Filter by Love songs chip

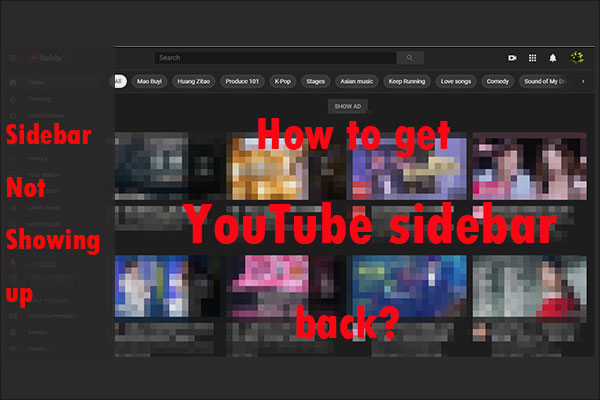click(456, 81)
